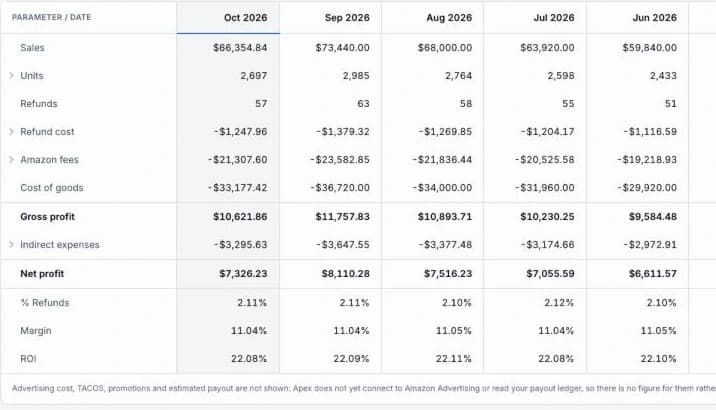Click Sep 2026 cost of goods -$36,720.00
The image size is (716, 410).
coord(340,188)
